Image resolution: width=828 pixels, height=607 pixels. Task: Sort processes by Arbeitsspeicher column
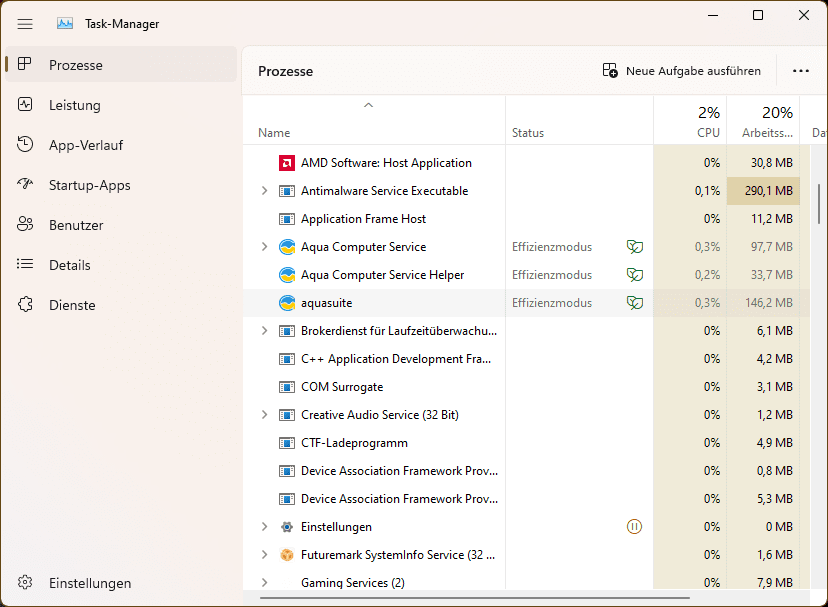763,121
